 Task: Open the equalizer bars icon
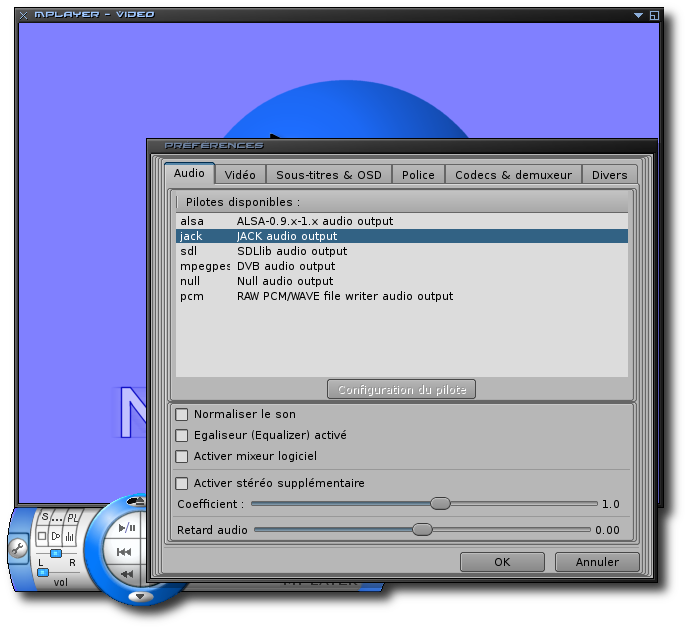70,537
